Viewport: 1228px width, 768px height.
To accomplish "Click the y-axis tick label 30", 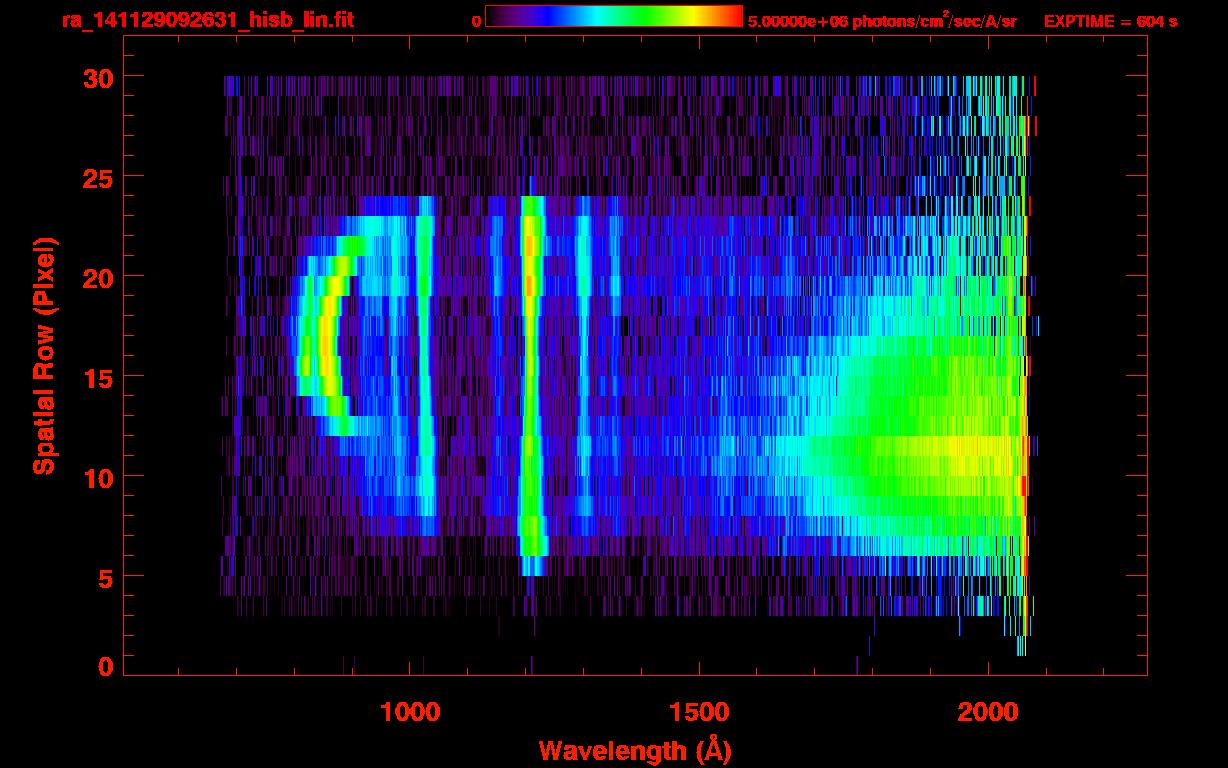I will click(x=98, y=77).
